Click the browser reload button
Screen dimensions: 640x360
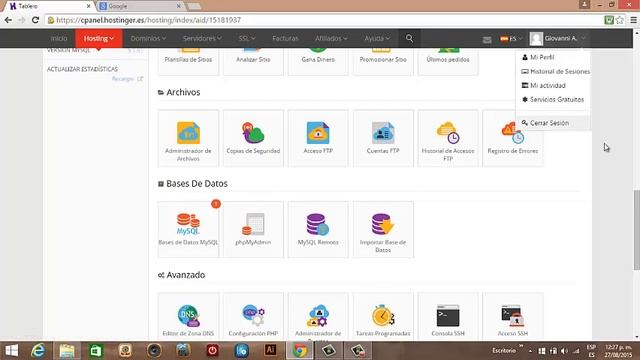36,20
